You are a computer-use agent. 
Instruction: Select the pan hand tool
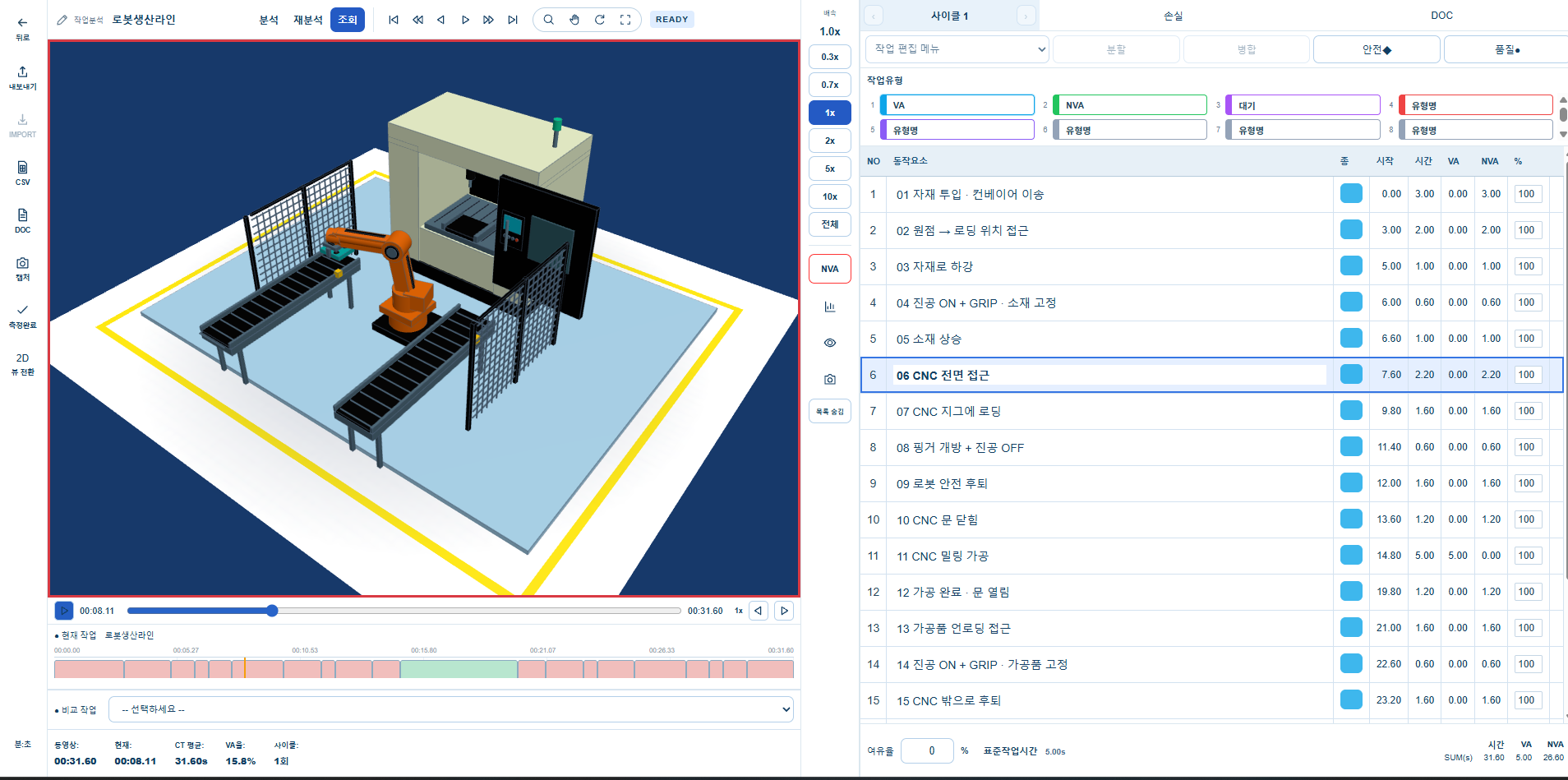pos(574,20)
